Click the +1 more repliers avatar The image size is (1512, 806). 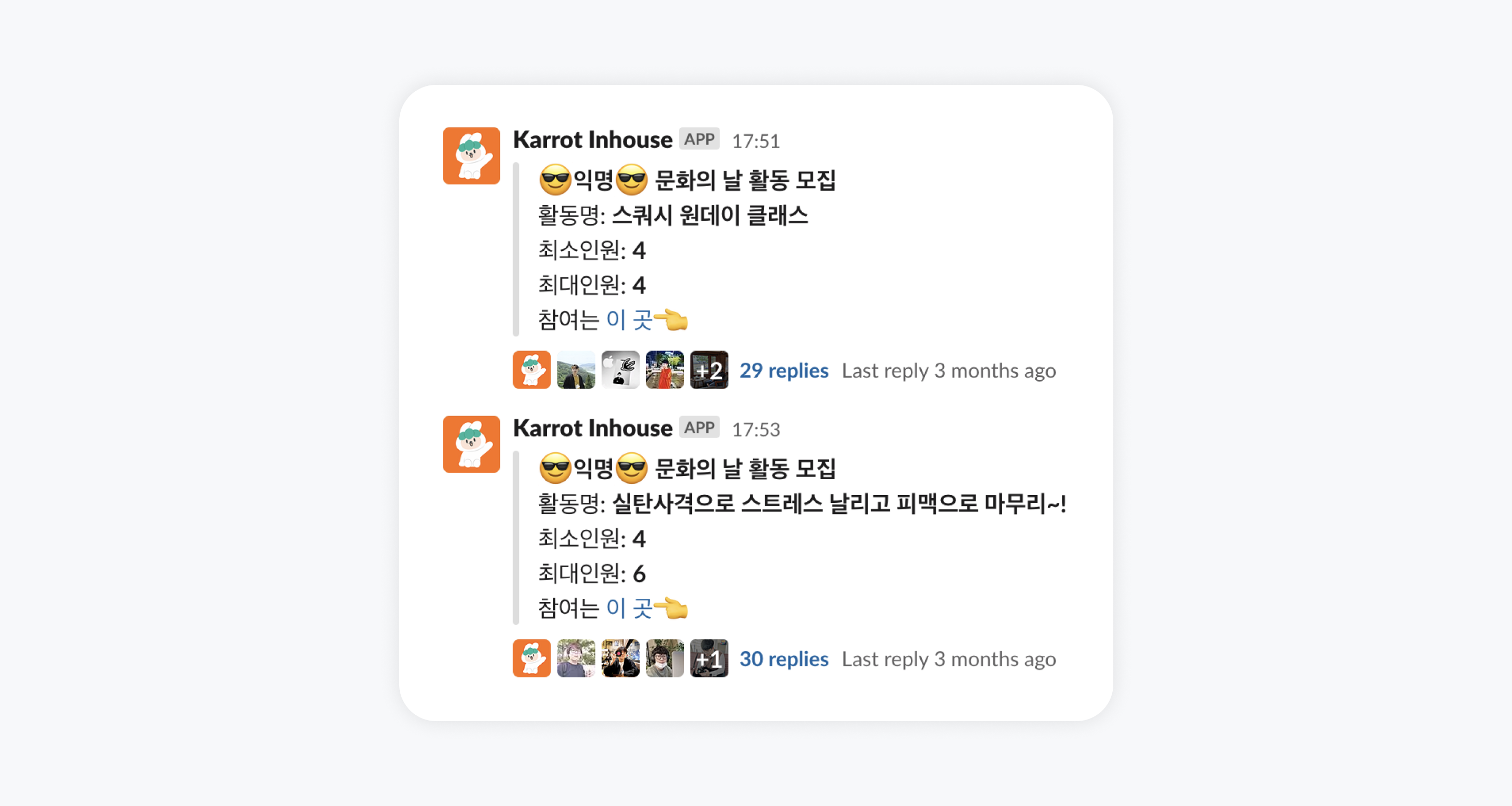709,658
